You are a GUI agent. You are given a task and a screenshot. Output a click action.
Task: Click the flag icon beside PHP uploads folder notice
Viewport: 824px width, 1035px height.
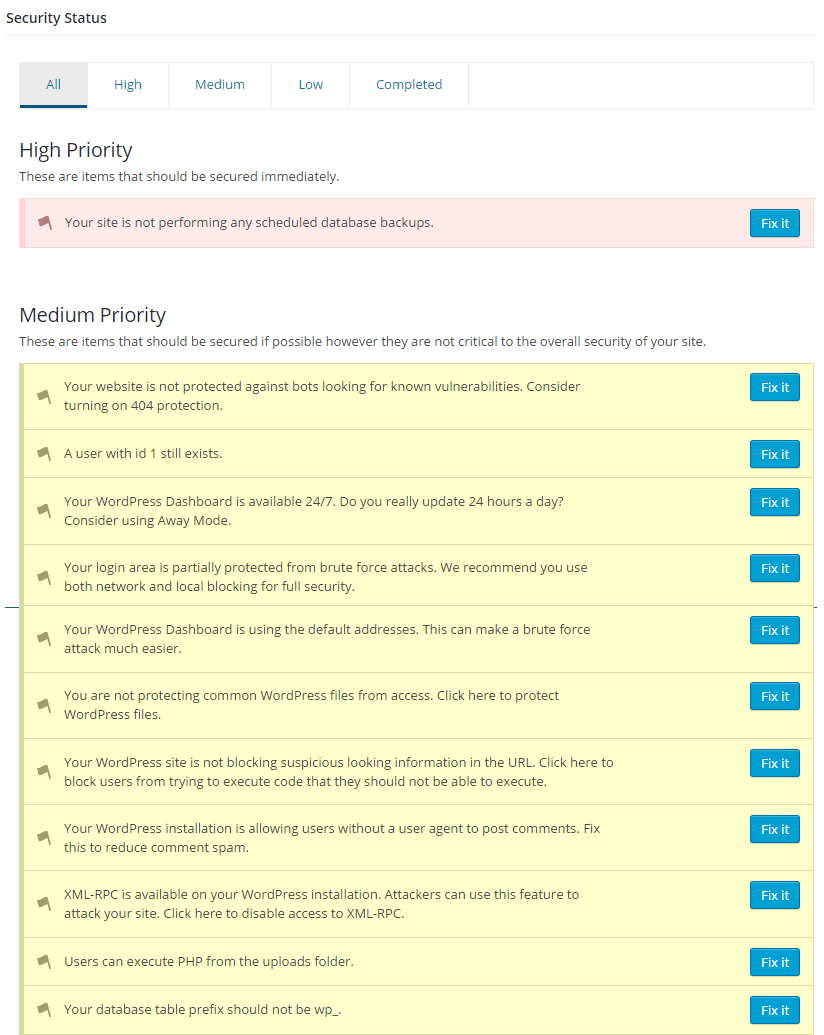(43, 962)
